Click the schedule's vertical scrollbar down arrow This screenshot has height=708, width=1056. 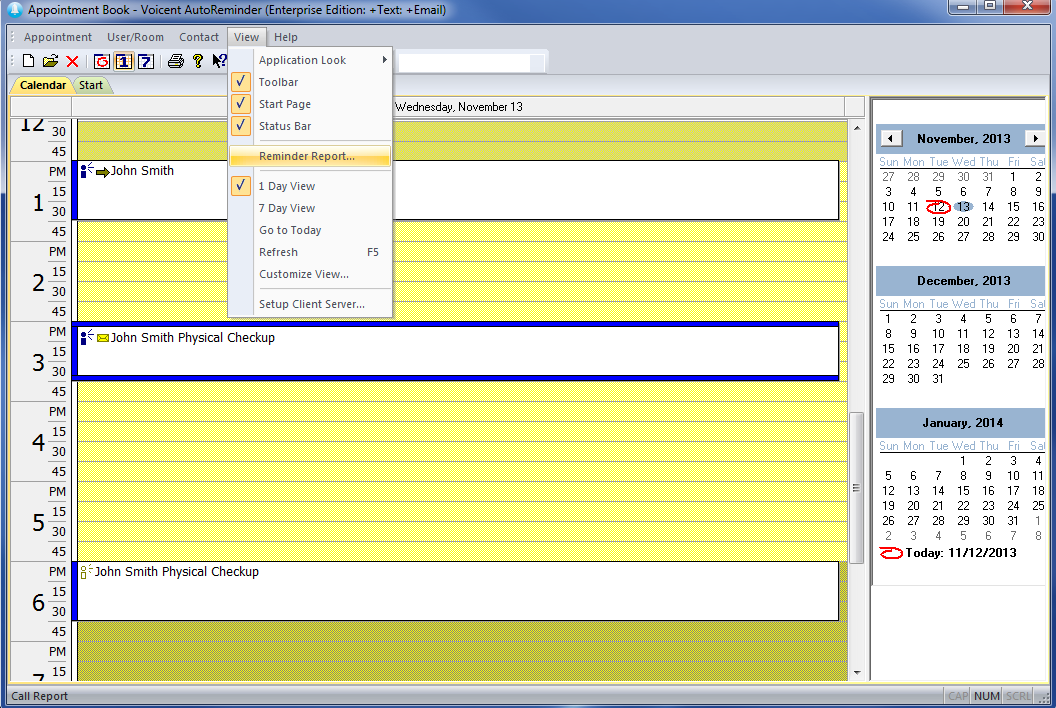856,673
